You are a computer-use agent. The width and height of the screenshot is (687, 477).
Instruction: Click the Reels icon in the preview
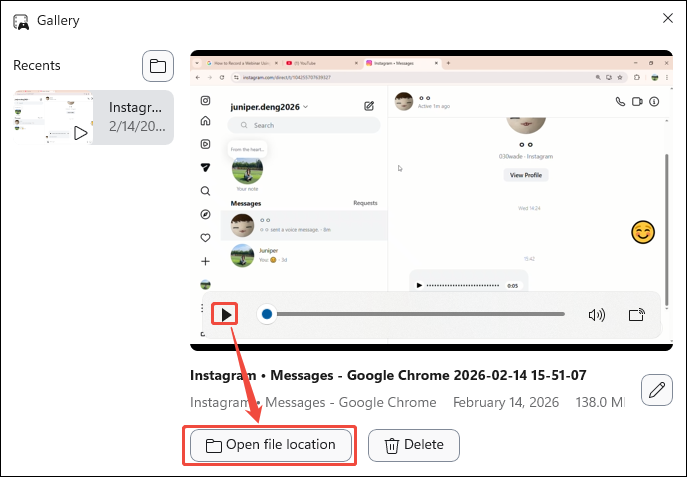[205, 144]
